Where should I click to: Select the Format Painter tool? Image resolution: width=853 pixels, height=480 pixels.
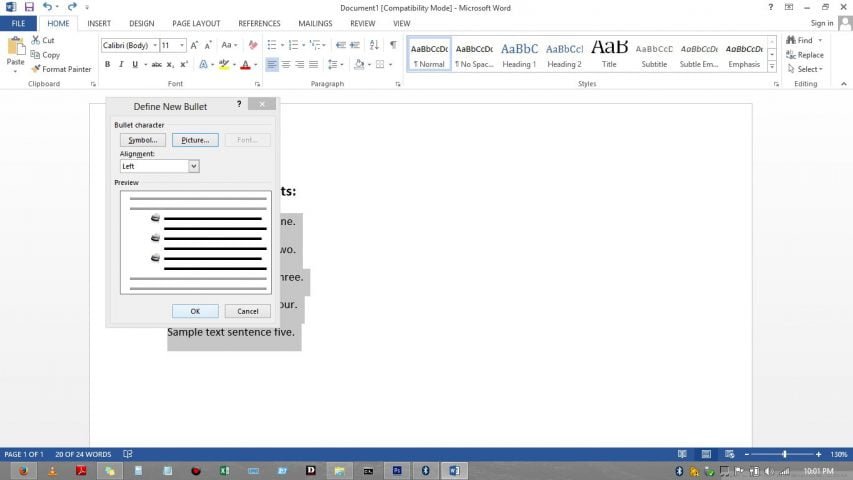click(x=61, y=69)
